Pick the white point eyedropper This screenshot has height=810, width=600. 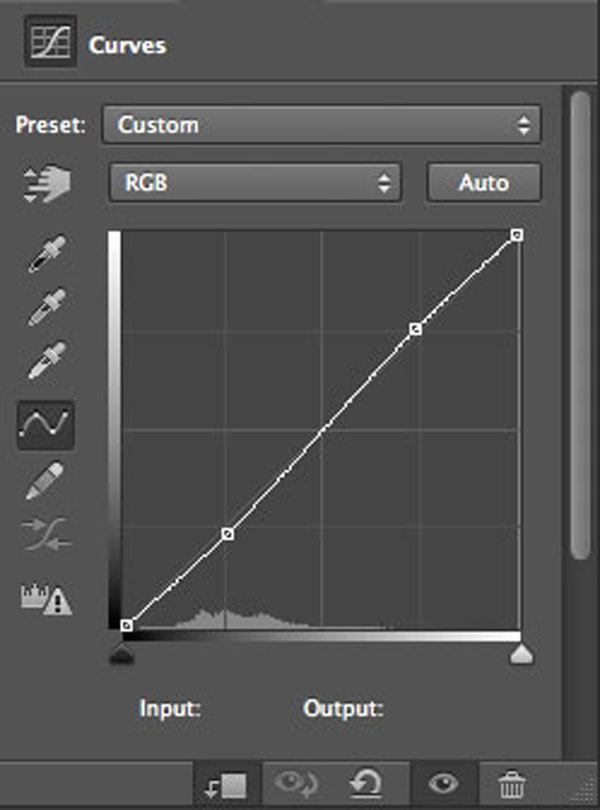47,360
